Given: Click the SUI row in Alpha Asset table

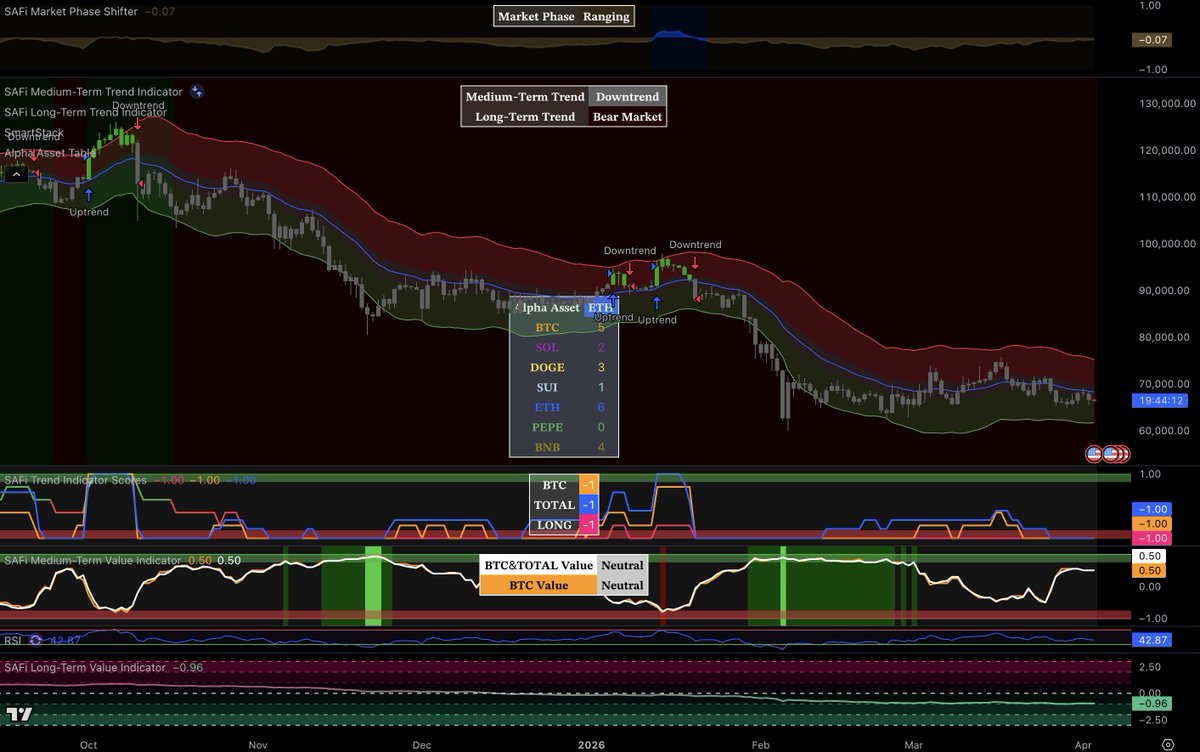Looking at the screenshot, I should 564,387.
